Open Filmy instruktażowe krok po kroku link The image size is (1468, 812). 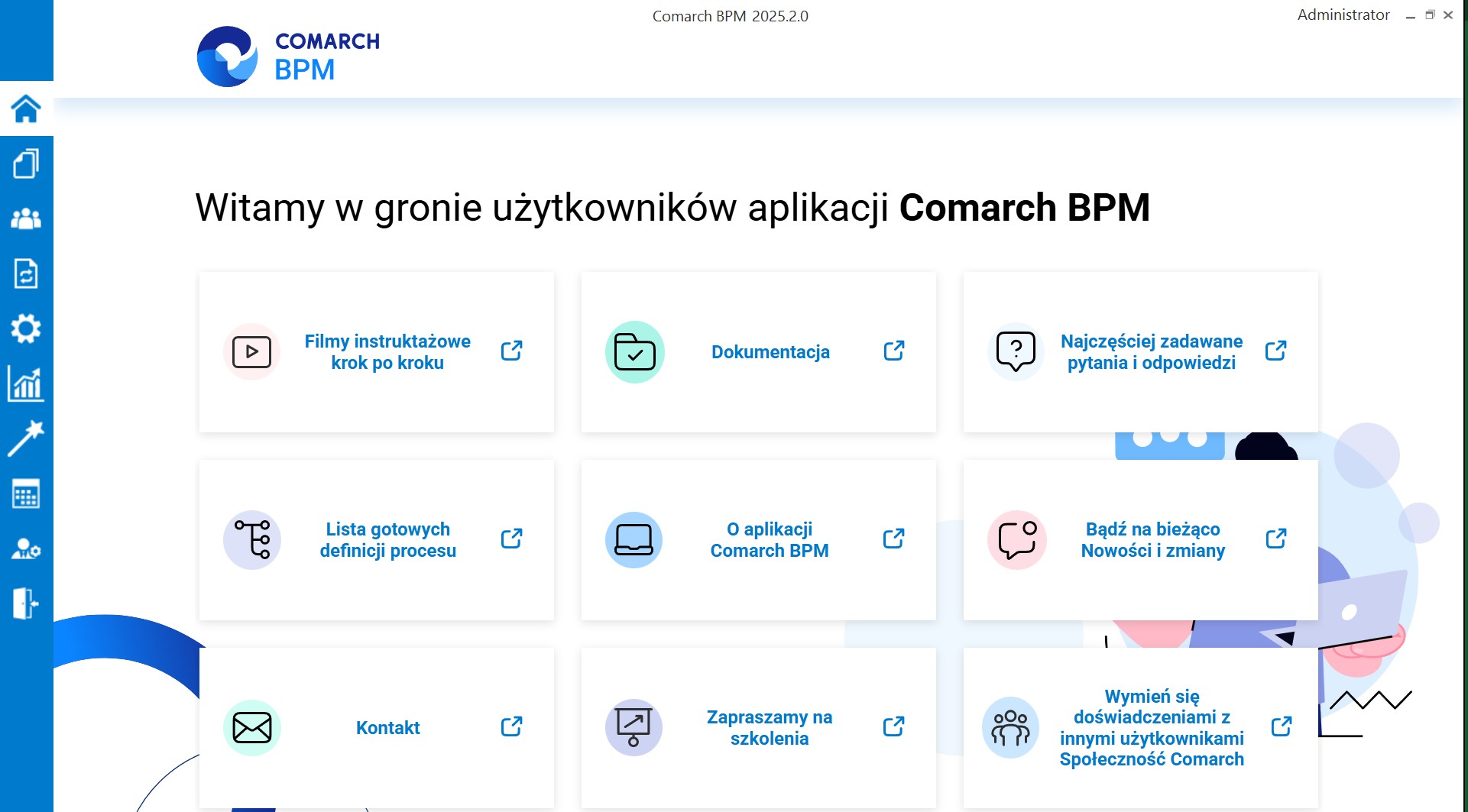387,352
